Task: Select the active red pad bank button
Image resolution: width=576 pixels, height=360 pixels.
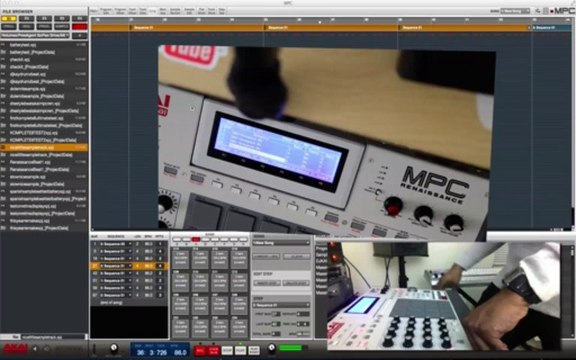Action: click(x=196, y=240)
